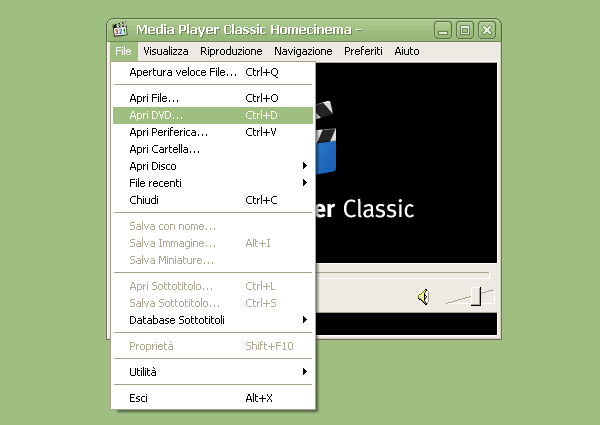Adjust the volume slider handle
The width and height of the screenshot is (600, 425).
point(478,296)
